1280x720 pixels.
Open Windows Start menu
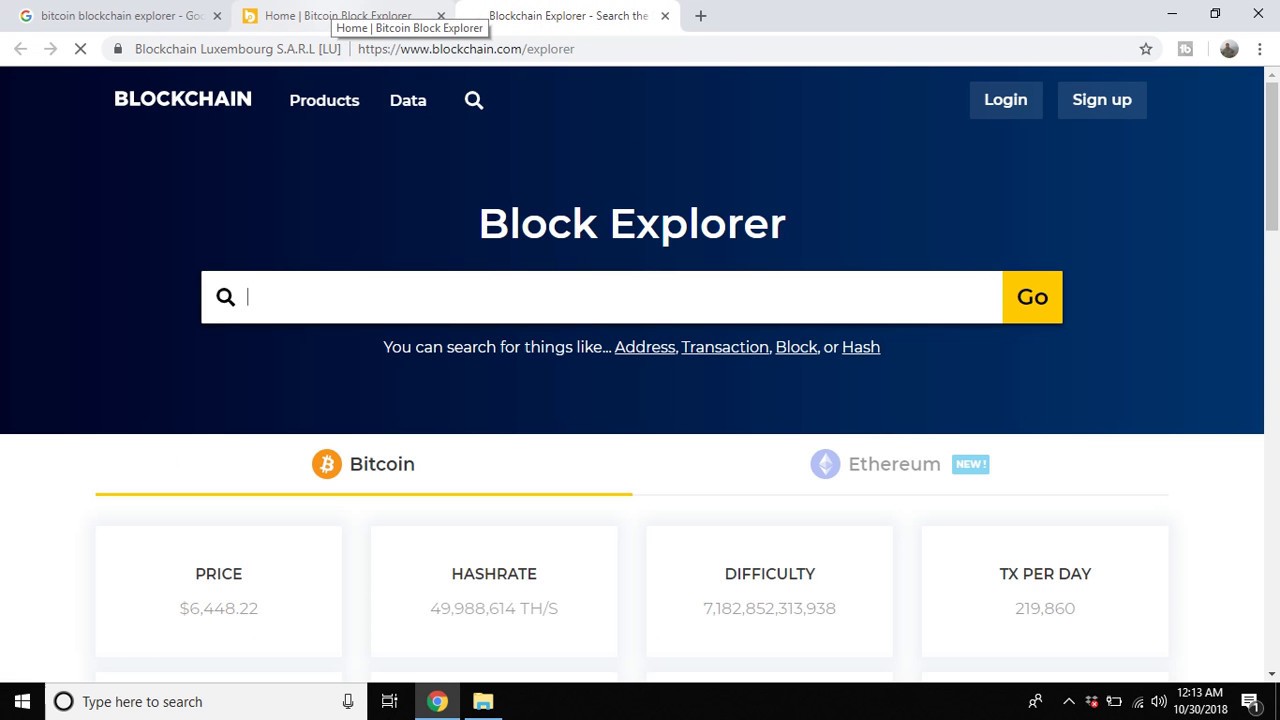point(22,702)
